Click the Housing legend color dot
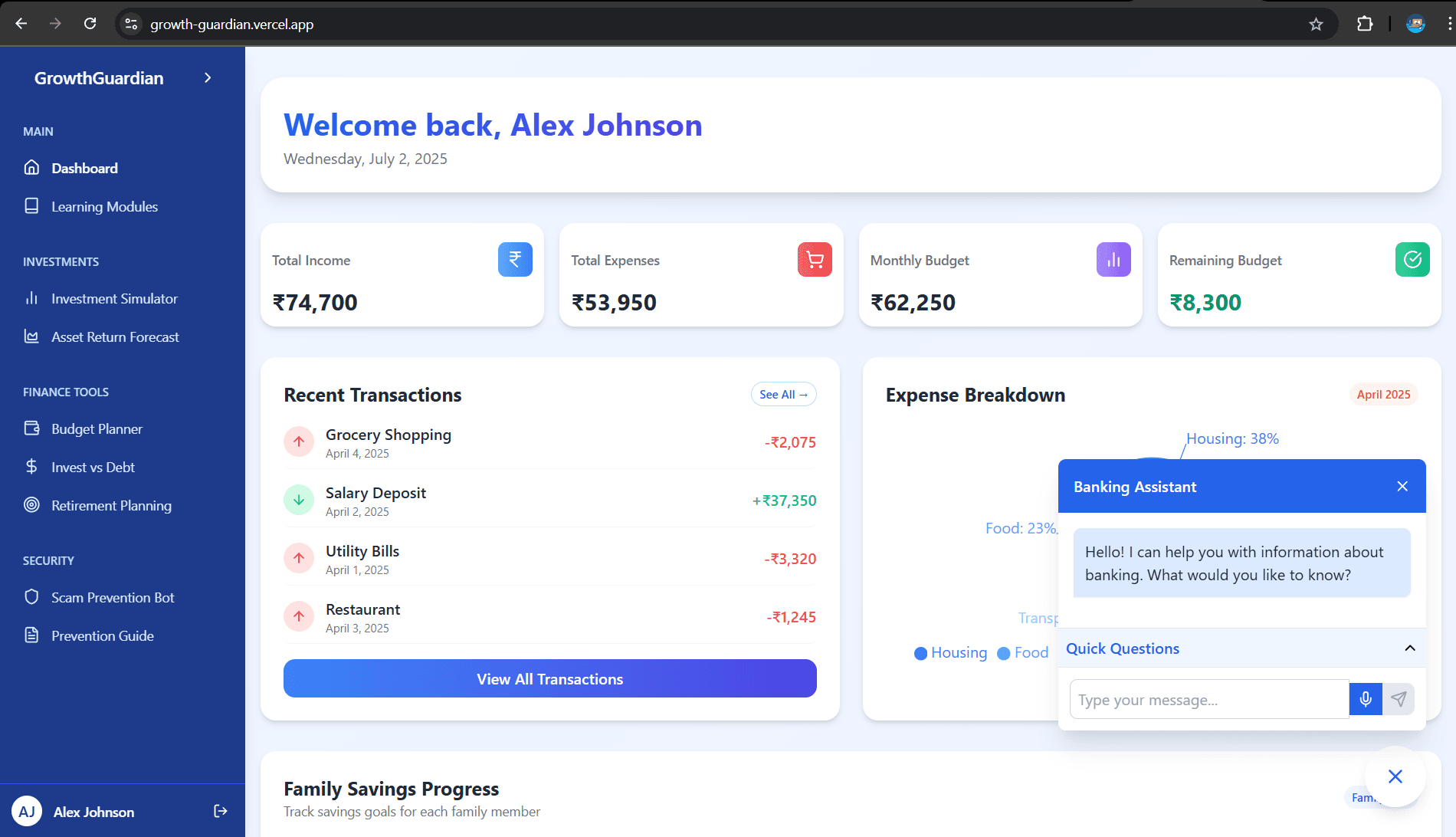This screenshot has height=837, width=1456. (x=921, y=653)
